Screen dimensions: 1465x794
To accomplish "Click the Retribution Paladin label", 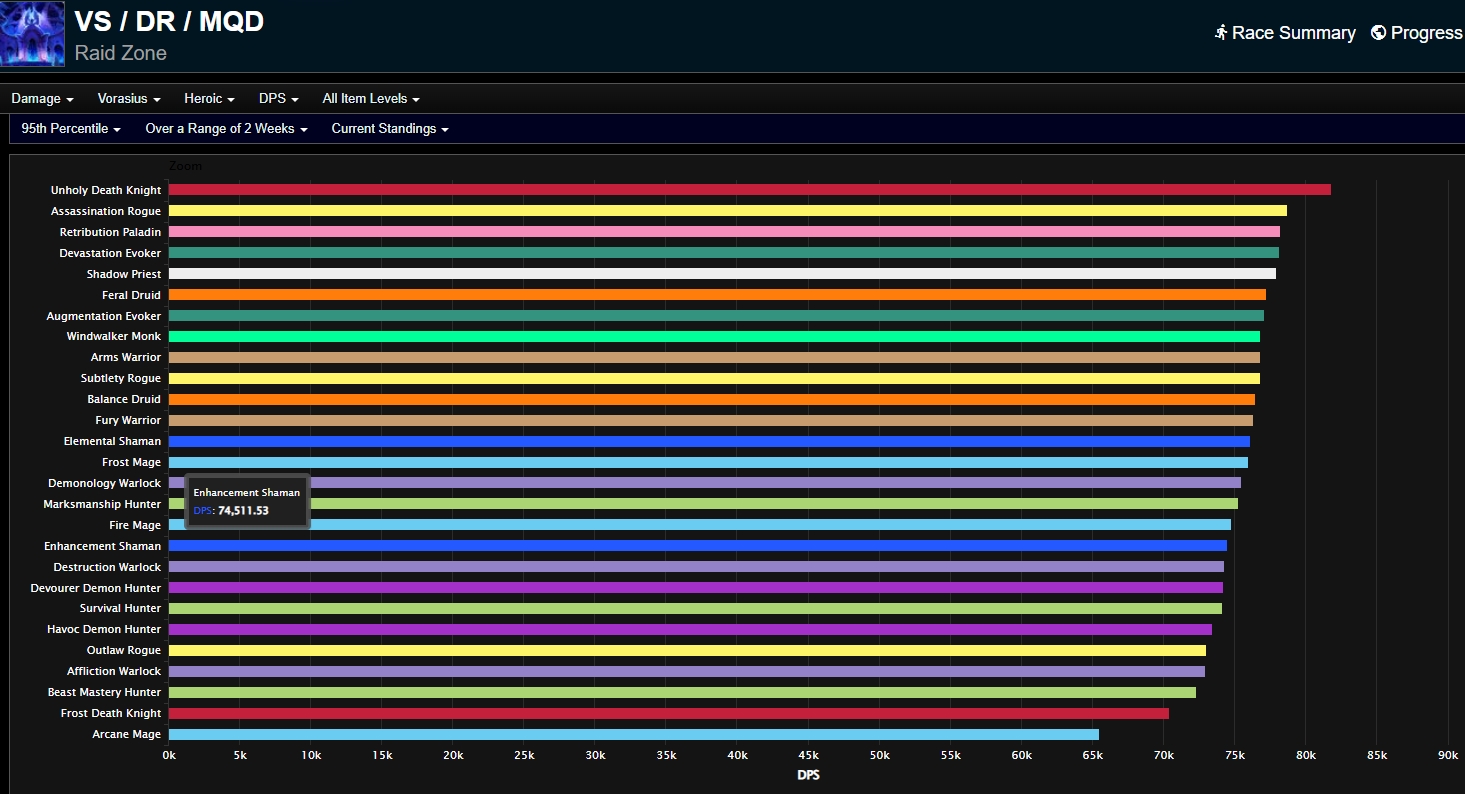I will pos(110,232).
